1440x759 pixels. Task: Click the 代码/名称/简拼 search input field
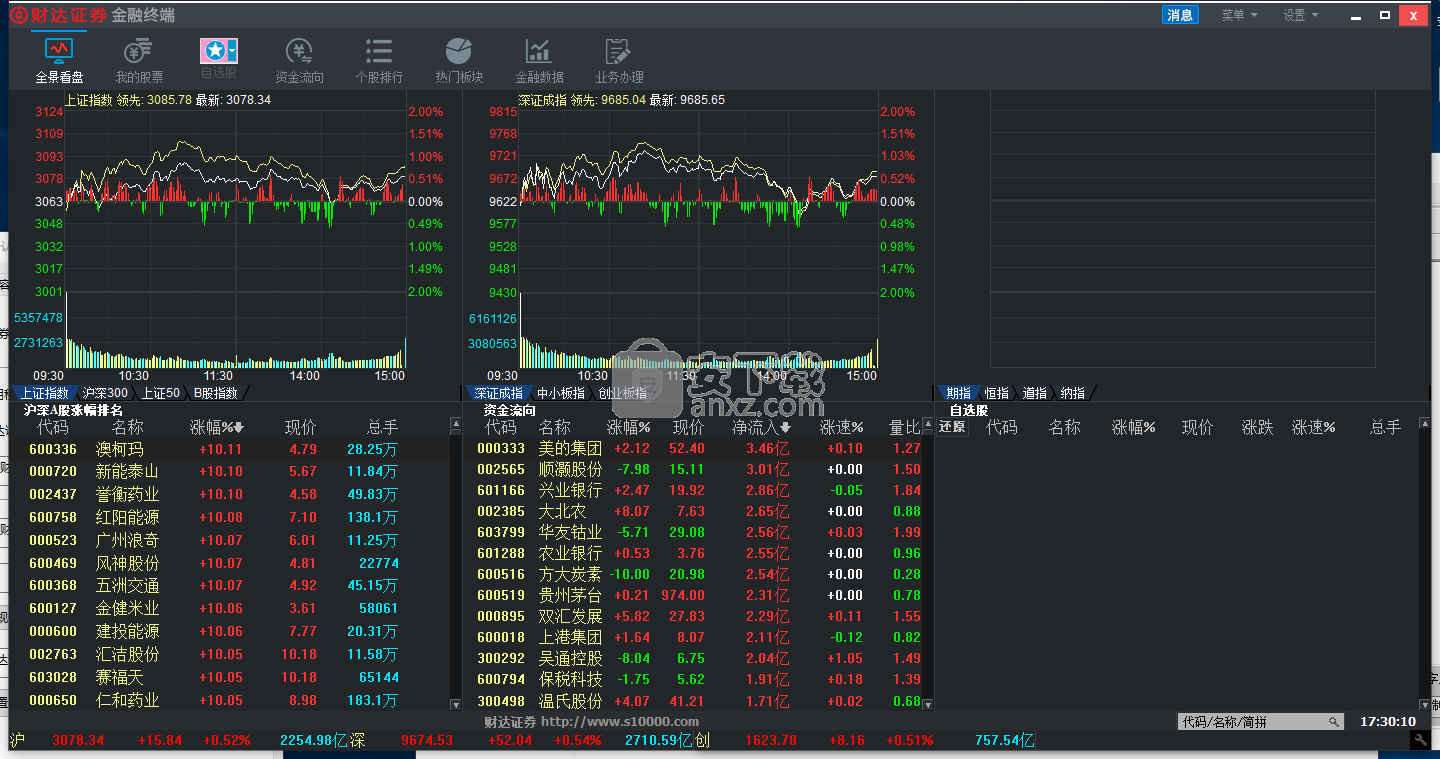[1252, 722]
